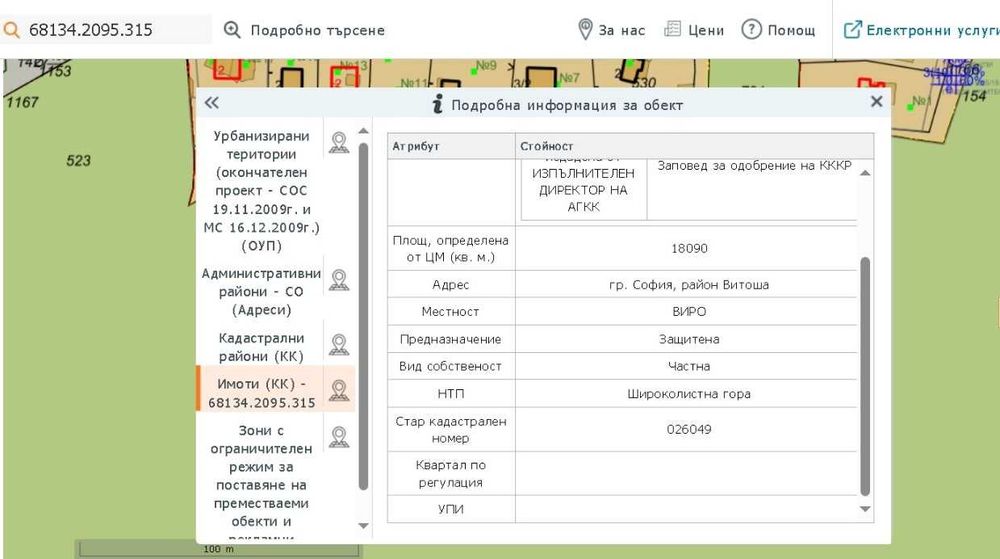Screen dimensions: 1000x559
Task: Click the ИЗПЪЛНИТЕЛЕН ДИРЕКТОР НА АГКК cell
Action: pos(584,190)
